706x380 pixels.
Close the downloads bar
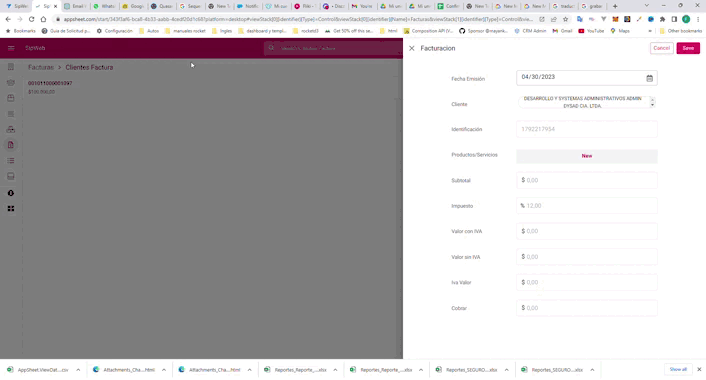[699, 370]
